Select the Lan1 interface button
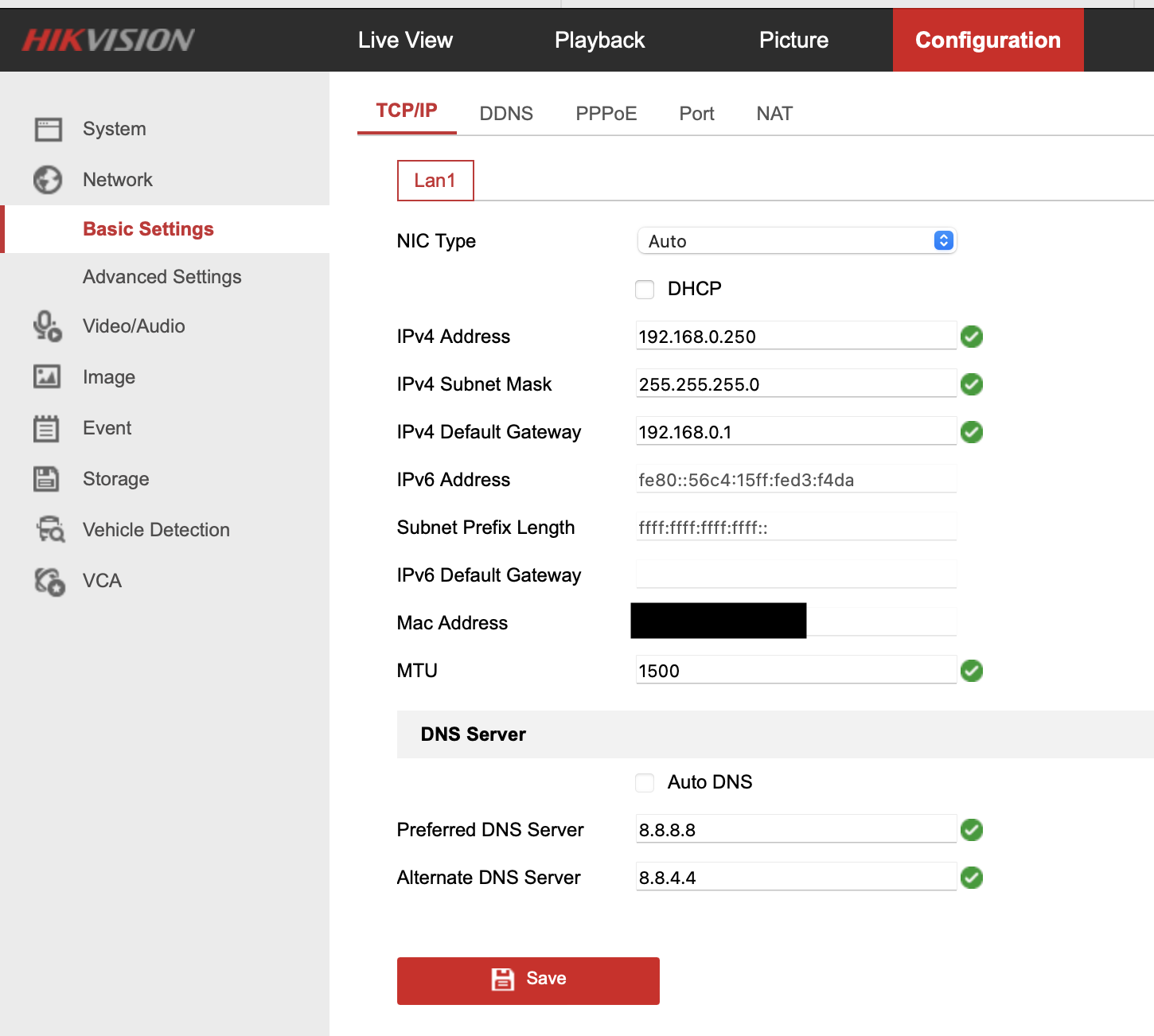 point(435,181)
